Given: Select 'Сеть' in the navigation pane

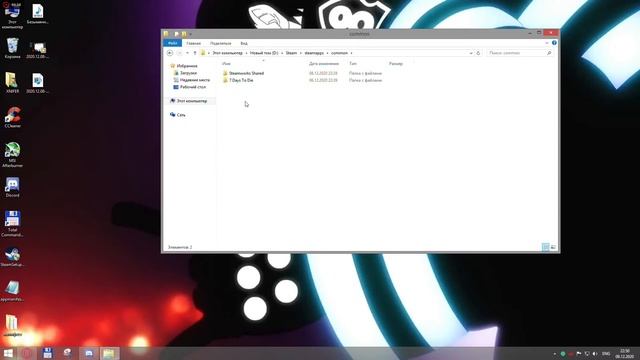Looking at the screenshot, I should 181,115.
